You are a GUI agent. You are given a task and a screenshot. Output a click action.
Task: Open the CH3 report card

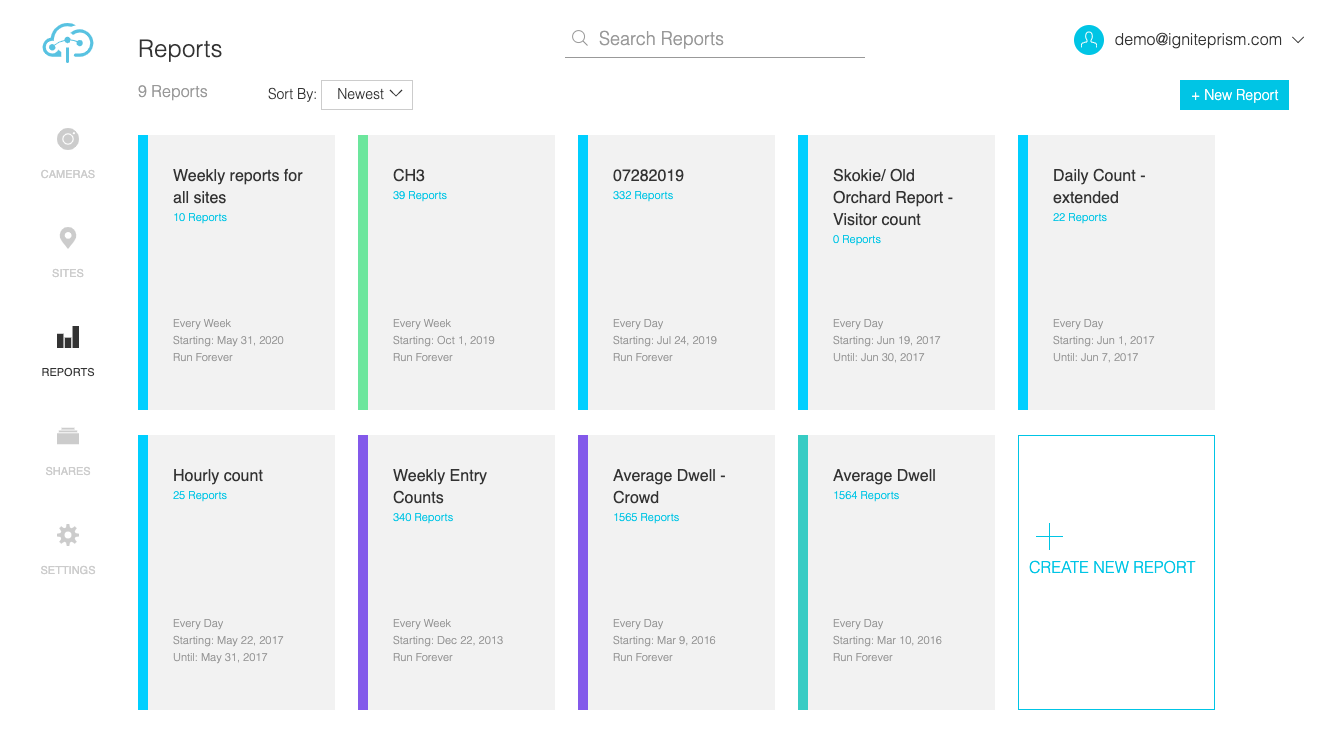(x=456, y=272)
